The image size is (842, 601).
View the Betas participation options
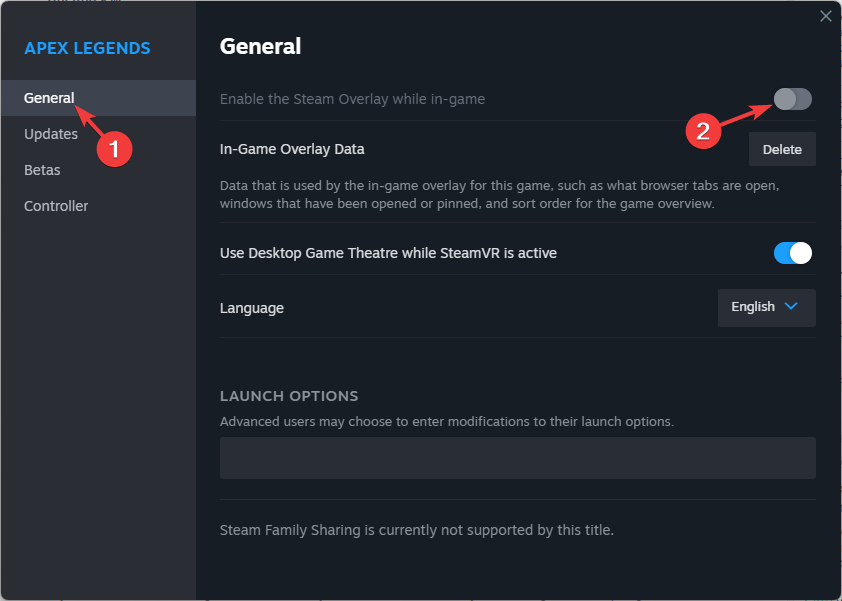[41, 169]
